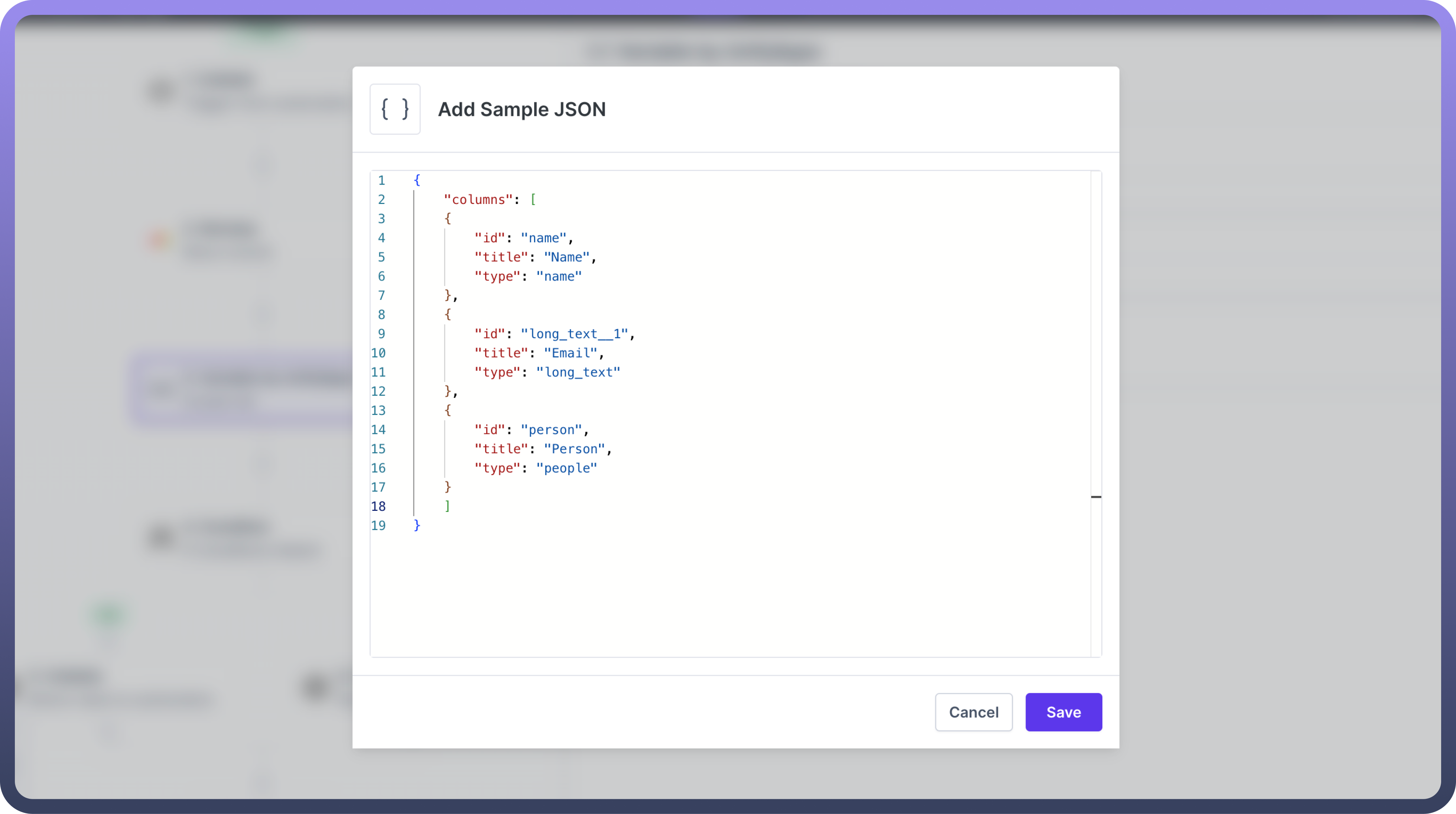This screenshot has height=814, width=1456.
Task: Click the curly braces JSON icon
Action: [x=394, y=109]
